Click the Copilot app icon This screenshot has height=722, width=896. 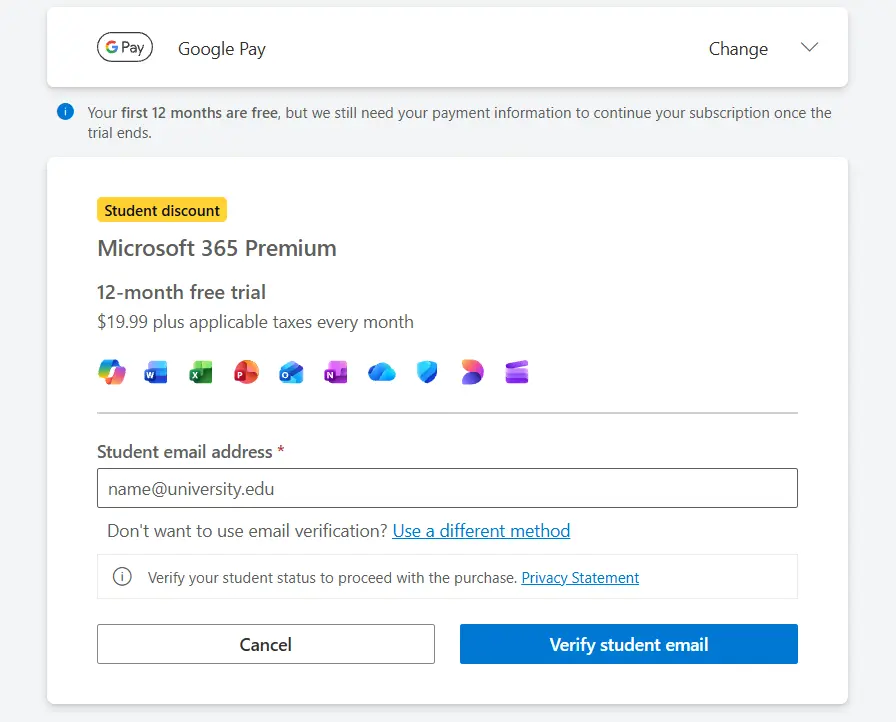111,372
